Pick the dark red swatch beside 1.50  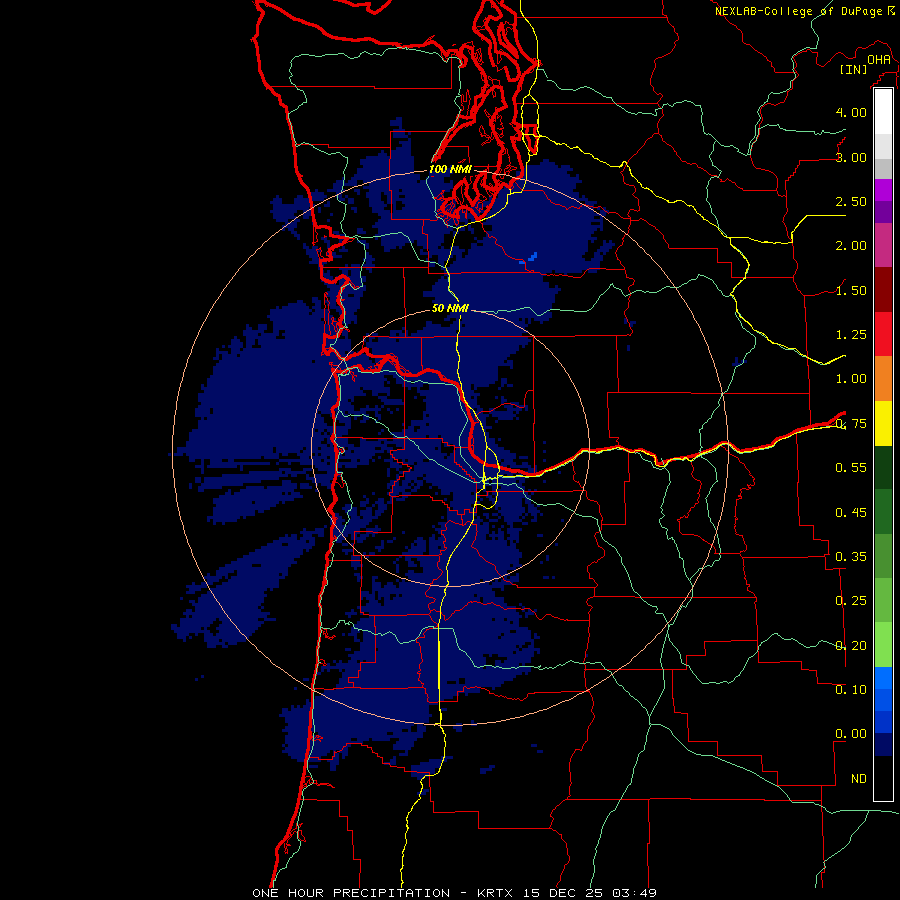coord(883,290)
